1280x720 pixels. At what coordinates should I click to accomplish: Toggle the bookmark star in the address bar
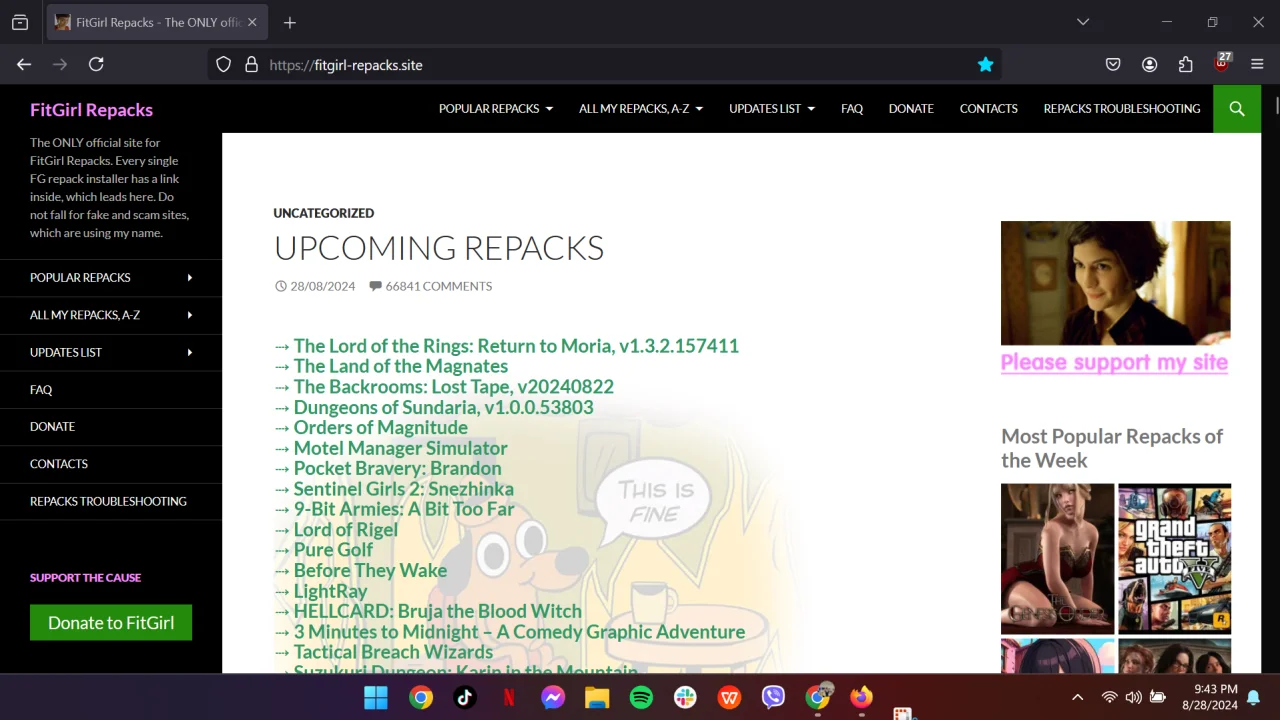coord(985,64)
